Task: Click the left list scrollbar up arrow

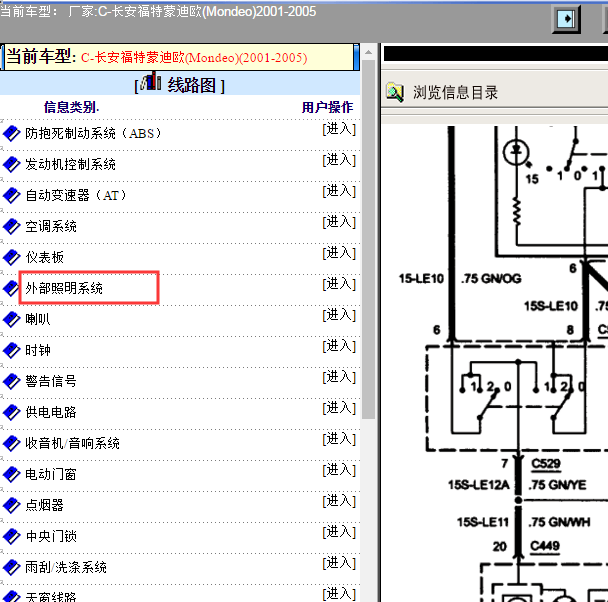Action: tap(368, 52)
